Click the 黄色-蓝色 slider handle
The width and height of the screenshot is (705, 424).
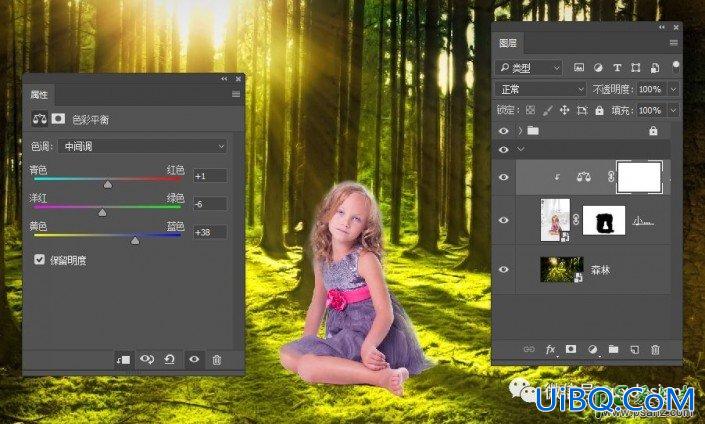(x=135, y=241)
